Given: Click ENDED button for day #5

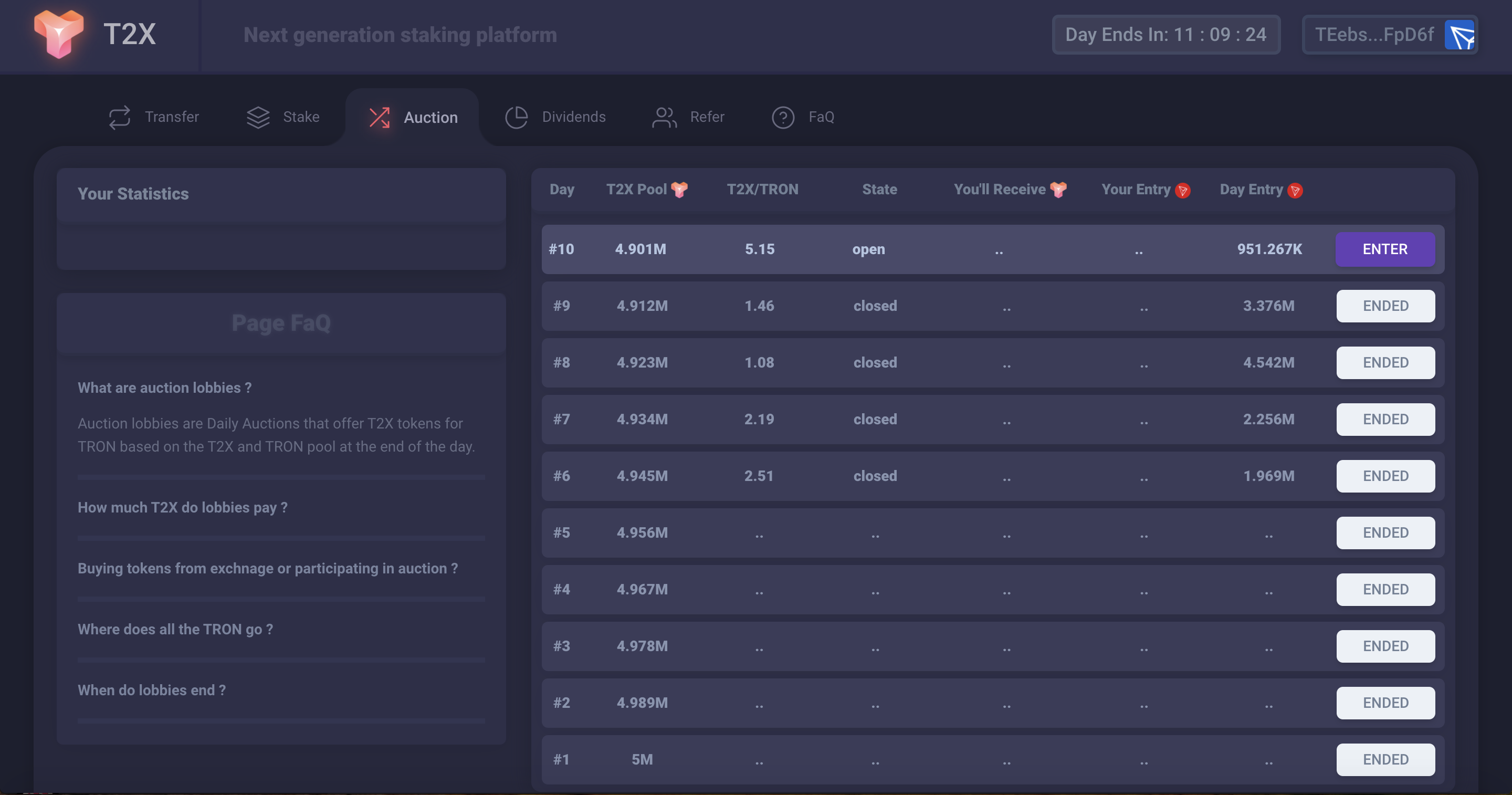Looking at the screenshot, I should click(x=1385, y=532).
